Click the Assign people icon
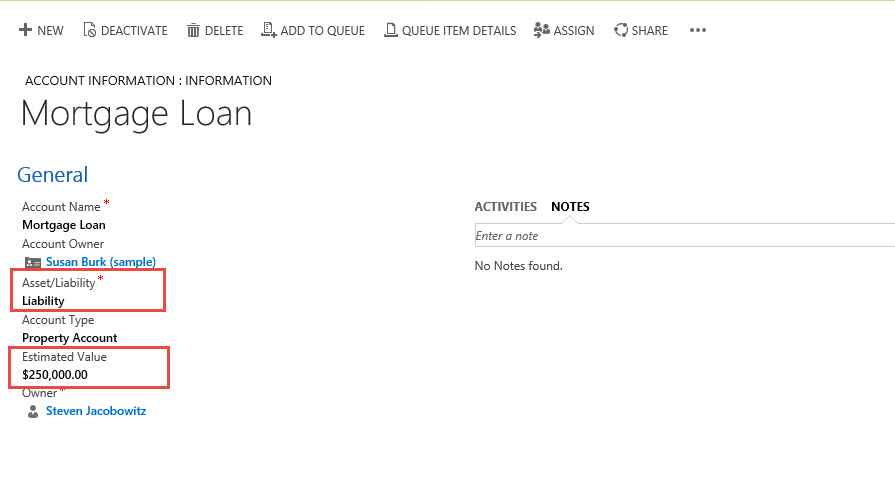This screenshot has width=895, height=489. point(541,31)
